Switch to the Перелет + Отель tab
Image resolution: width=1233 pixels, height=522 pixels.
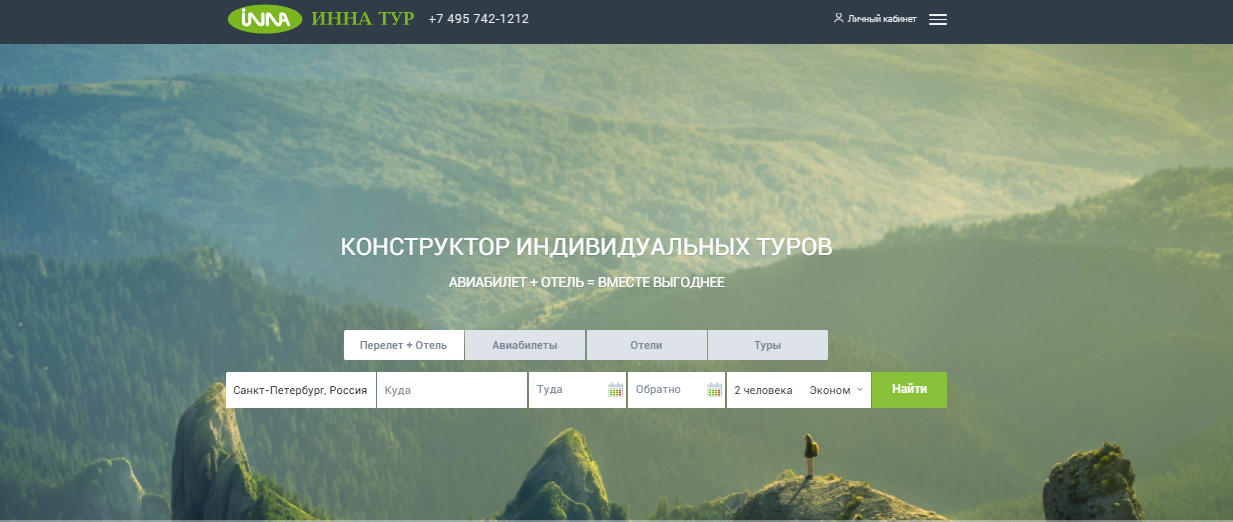coord(404,345)
